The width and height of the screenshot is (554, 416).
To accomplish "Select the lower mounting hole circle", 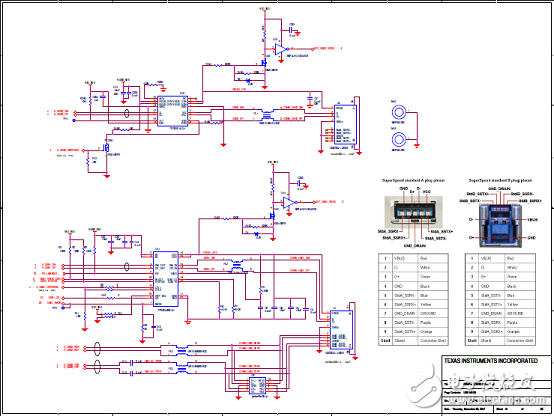I will click(399, 140).
